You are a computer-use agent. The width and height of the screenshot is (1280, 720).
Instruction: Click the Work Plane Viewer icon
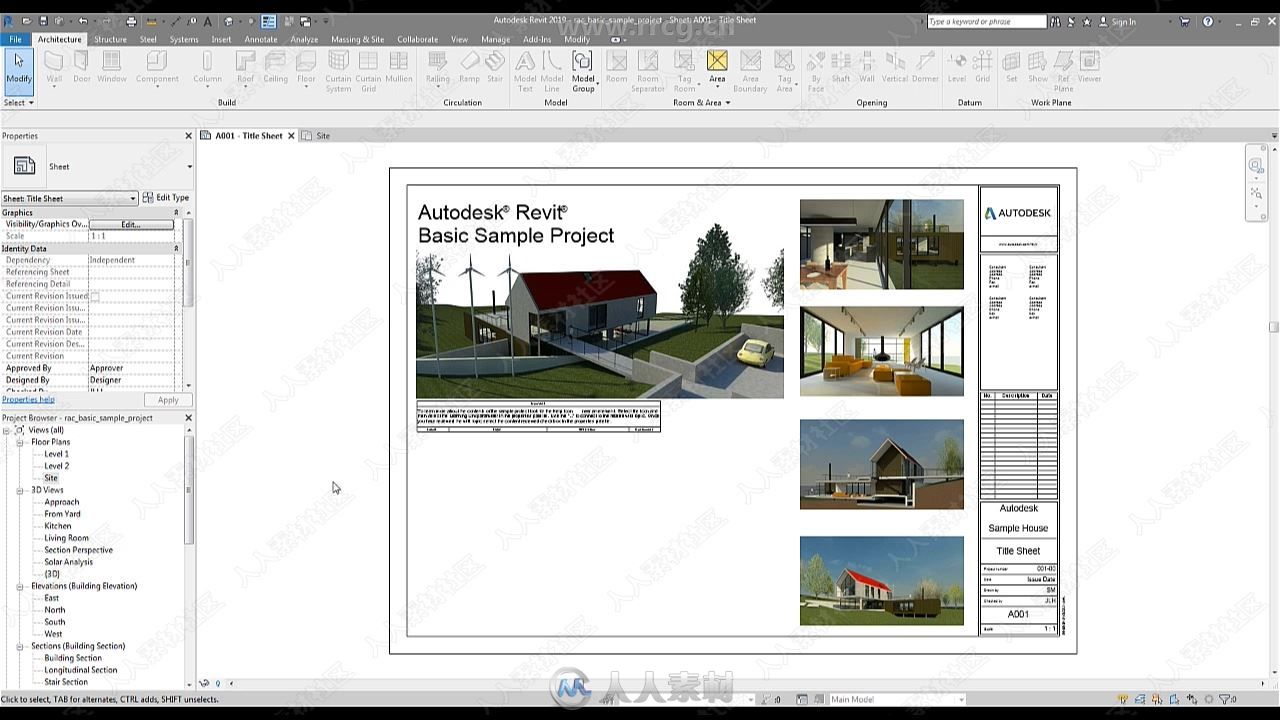[x=1089, y=63]
